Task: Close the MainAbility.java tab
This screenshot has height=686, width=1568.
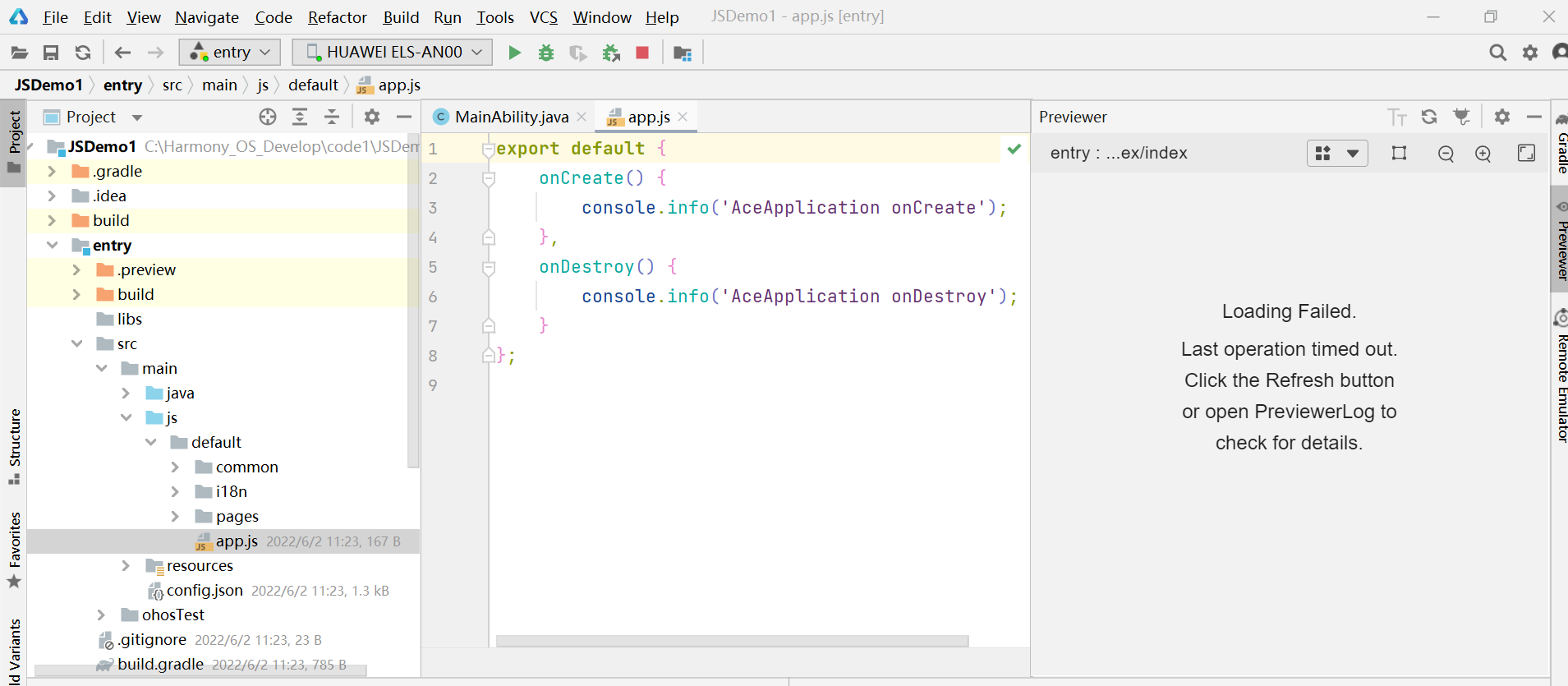Action: (x=582, y=117)
